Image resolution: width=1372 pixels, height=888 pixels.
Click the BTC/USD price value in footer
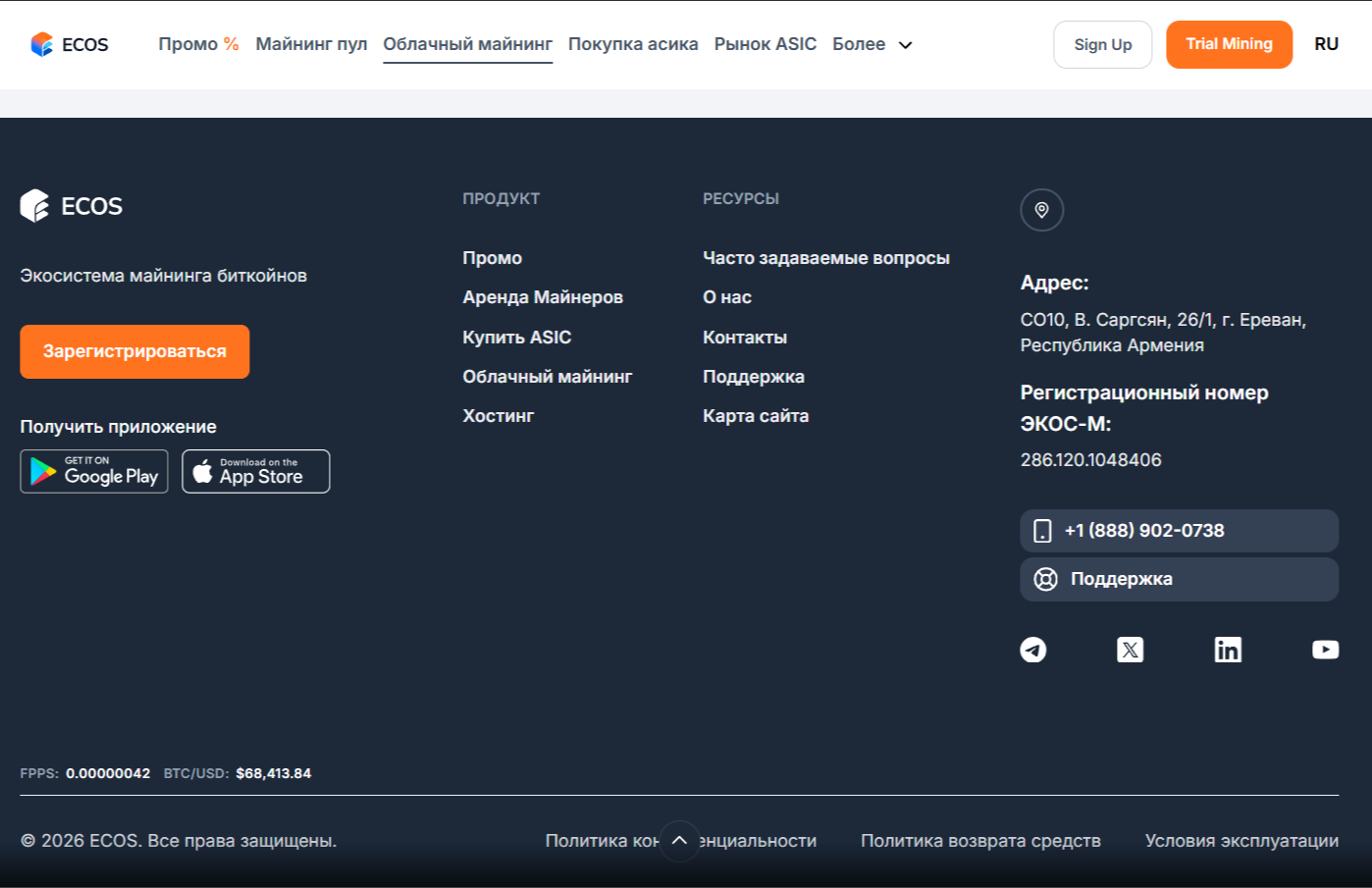pyautogui.click(x=273, y=773)
